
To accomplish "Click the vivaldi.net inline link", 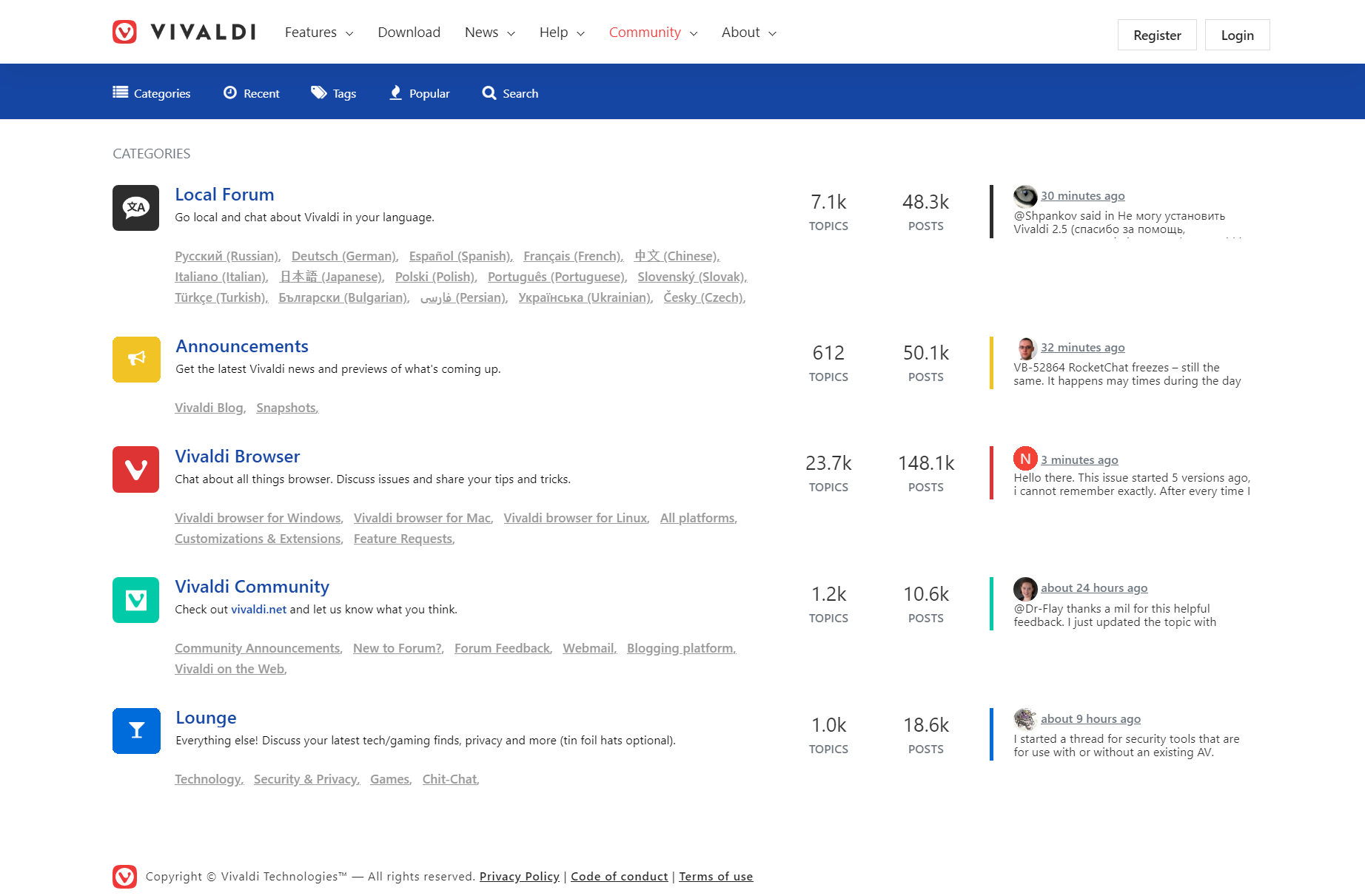I will click(x=258, y=610).
